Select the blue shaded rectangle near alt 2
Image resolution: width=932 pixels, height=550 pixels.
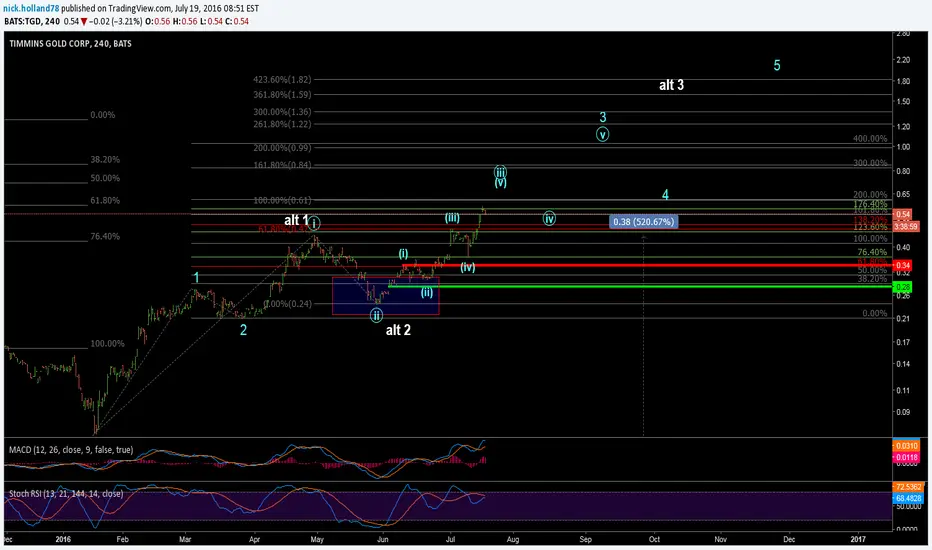point(385,296)
